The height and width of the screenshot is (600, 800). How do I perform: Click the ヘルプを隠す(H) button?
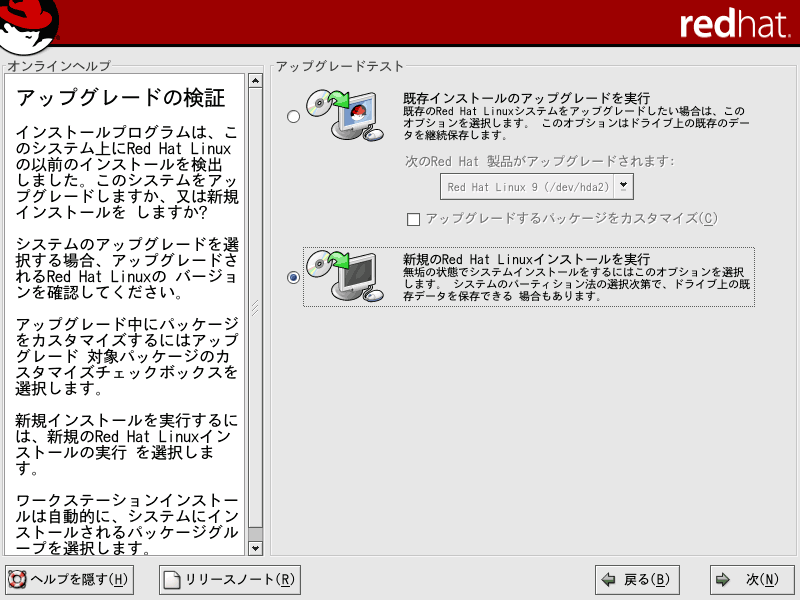pyautogui.click(x=69, y=580)
